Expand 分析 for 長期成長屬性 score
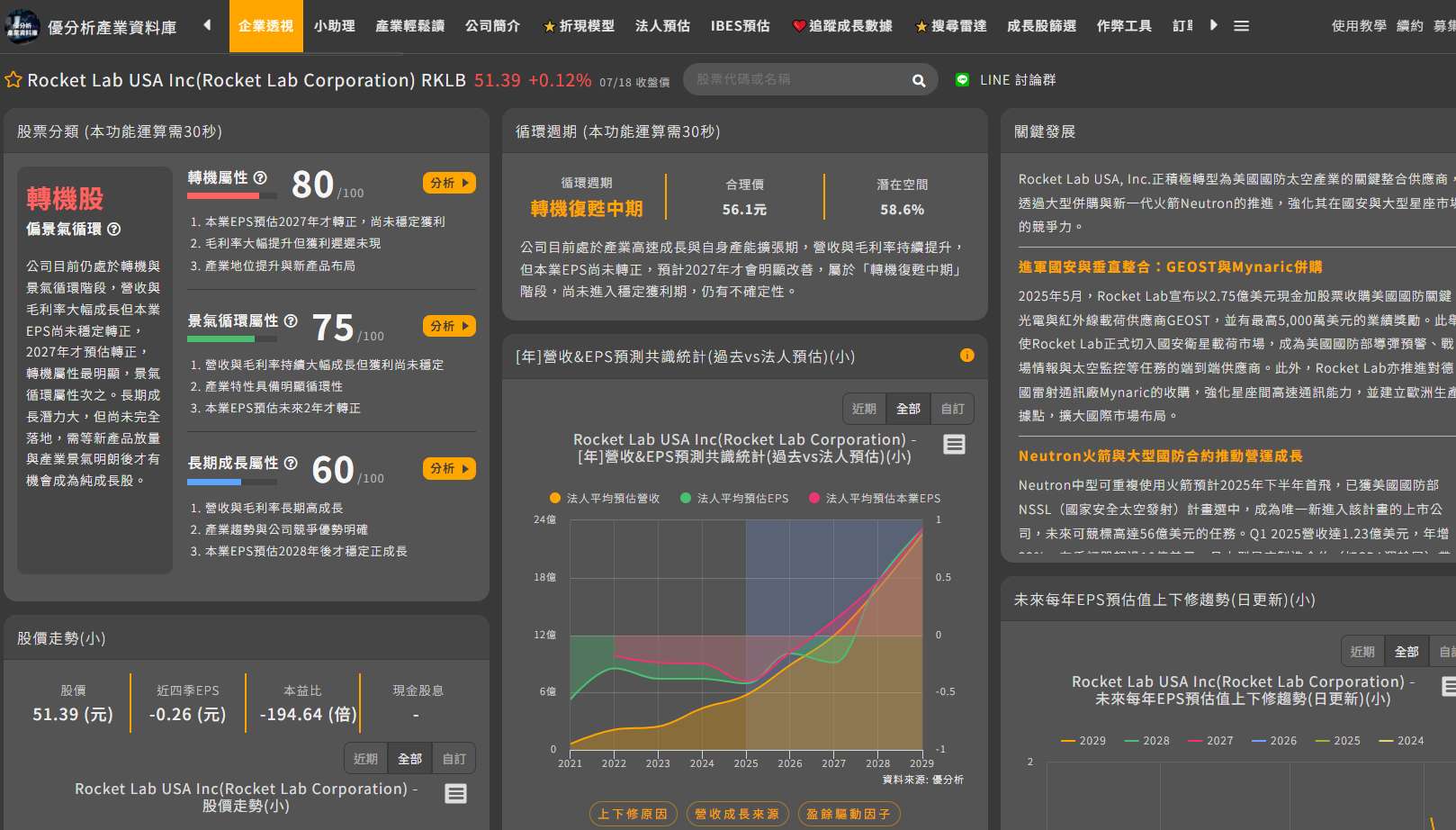Image resolution: width=1456 pixels, height=830 pixels. (449, 468)
